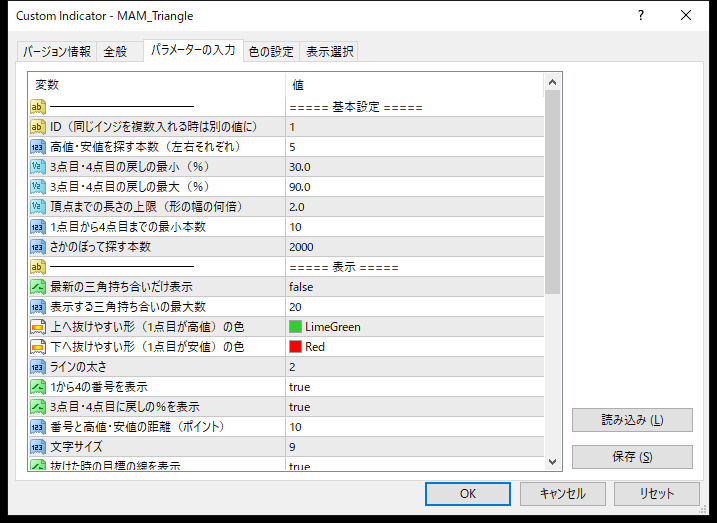Click the integer icon for 高値・安値を探す本数
Screen dimensions: 717x523
(38, 147)
